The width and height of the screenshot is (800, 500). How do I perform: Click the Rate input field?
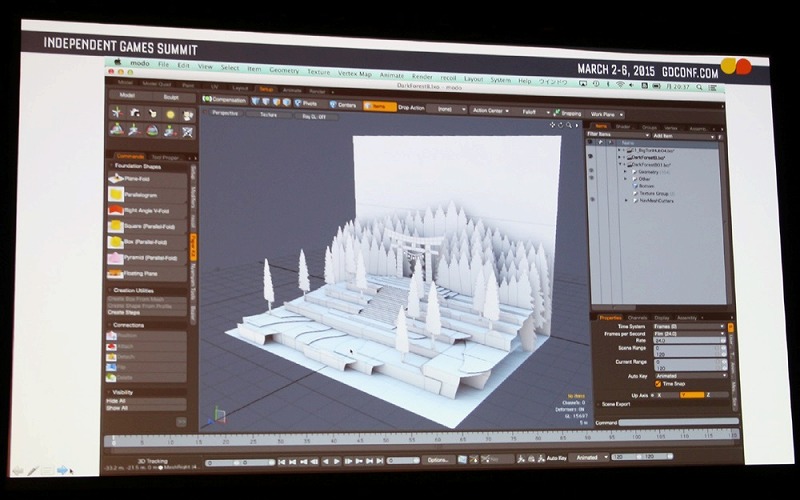click(689, 340)
